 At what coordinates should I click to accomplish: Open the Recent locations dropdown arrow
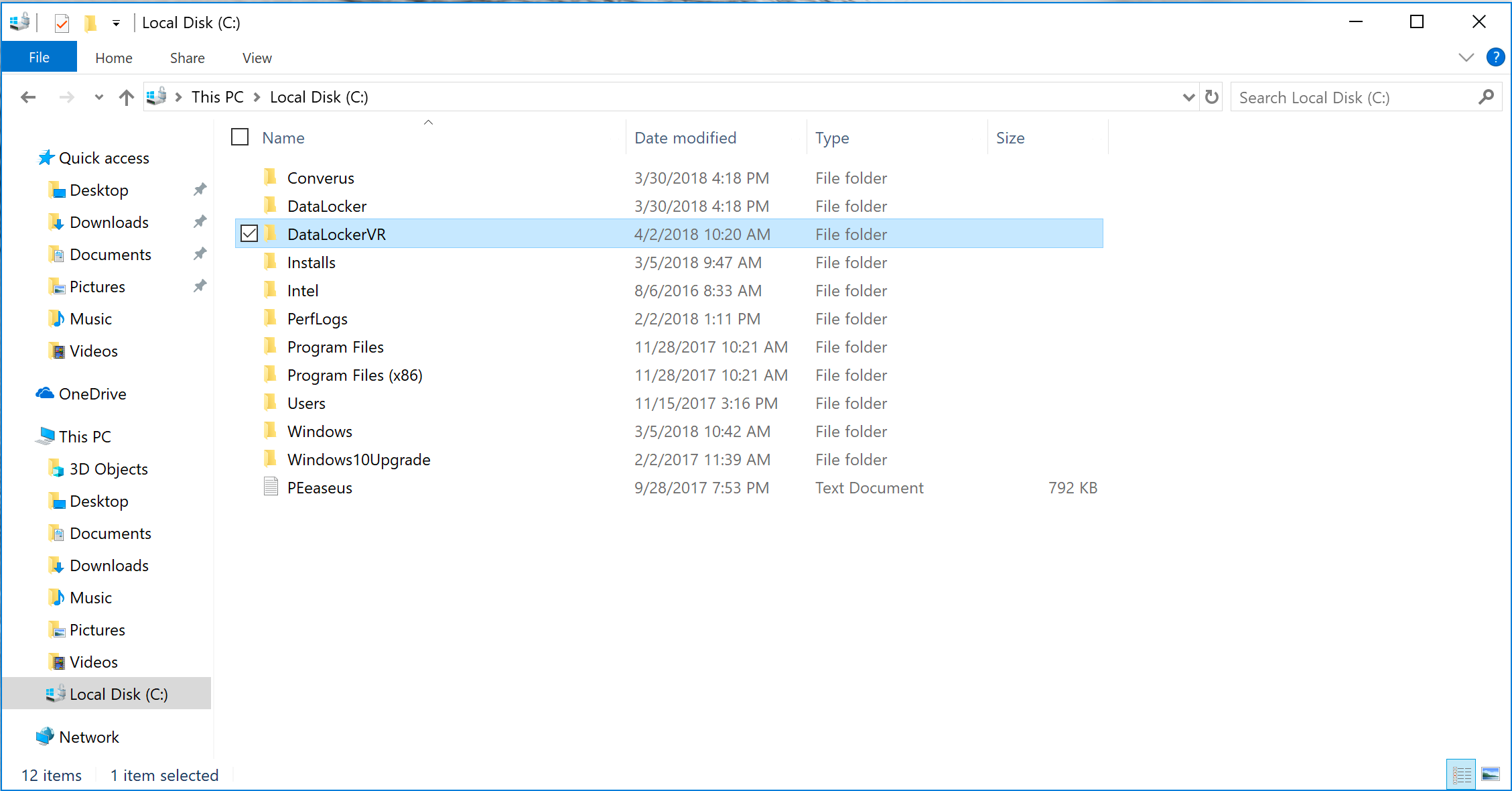(x=99, y=97)
